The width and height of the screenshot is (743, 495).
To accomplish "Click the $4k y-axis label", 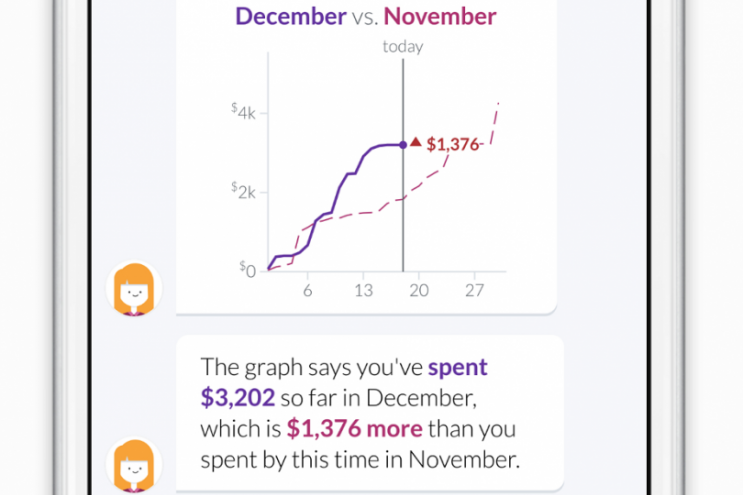I will tap(244, 112).
